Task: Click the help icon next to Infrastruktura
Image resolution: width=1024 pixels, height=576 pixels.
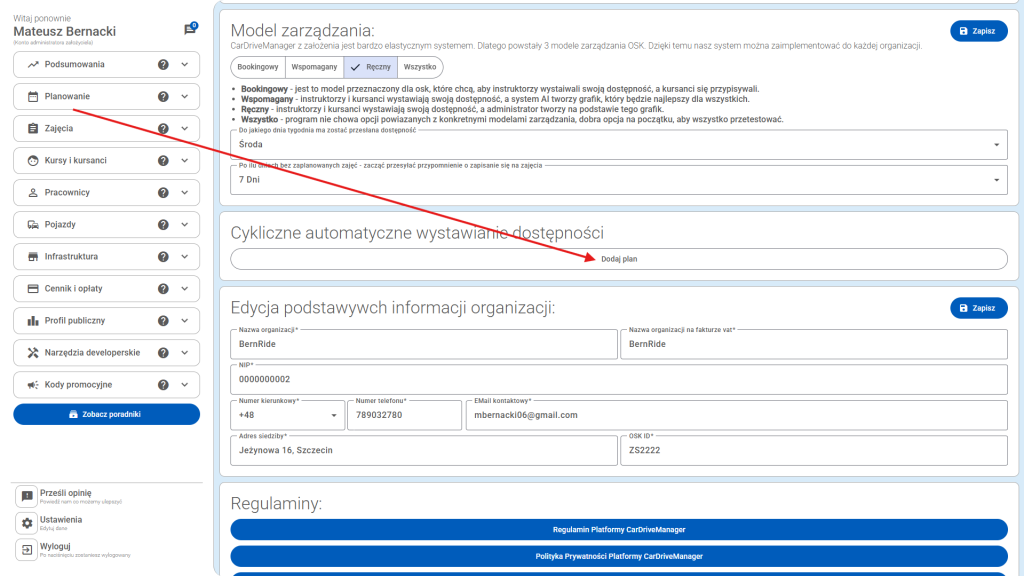Action: pyautogui.click(x=163, y=257)
